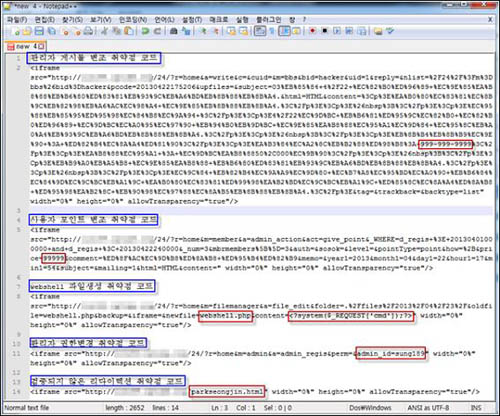Open the 파일(F) menu
This screenshot has height=416, width=500.
pyautogui.click(x=17, y=20)
